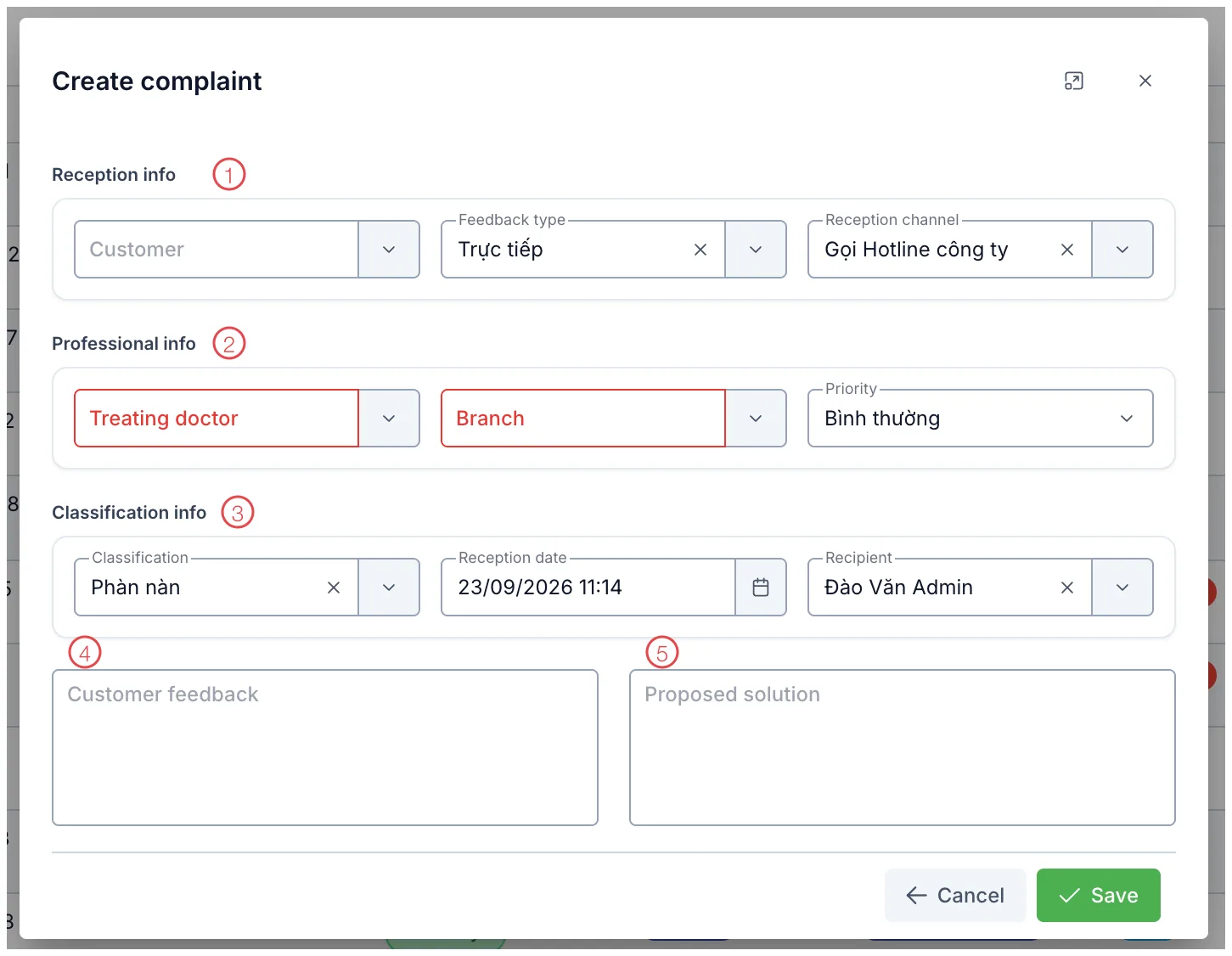Expand the dialog to fullscreen
The height and width of the screenshot is (956, 1232).
pos(1073,81)
